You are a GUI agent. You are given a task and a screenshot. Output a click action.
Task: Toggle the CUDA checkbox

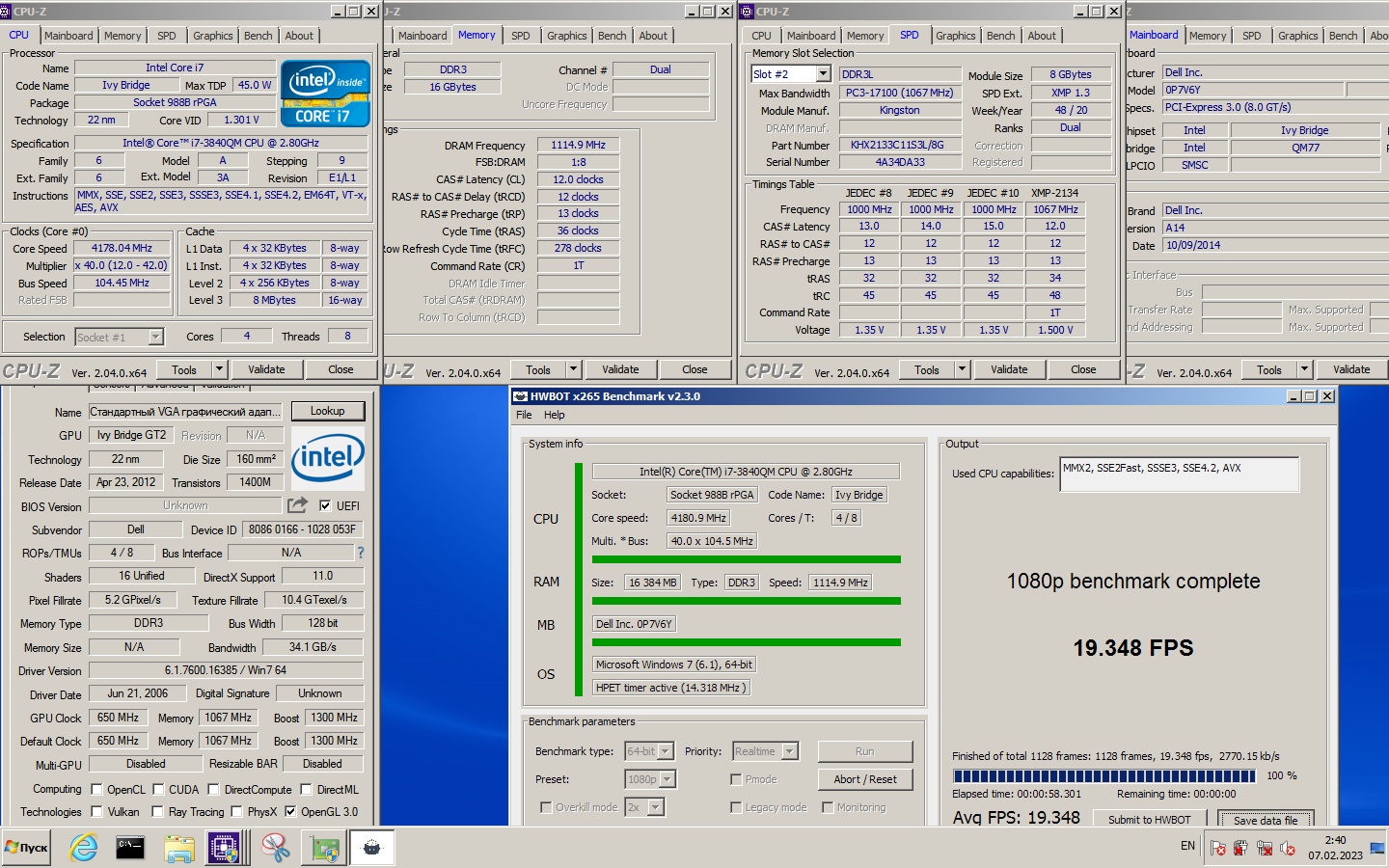(158, 789)
